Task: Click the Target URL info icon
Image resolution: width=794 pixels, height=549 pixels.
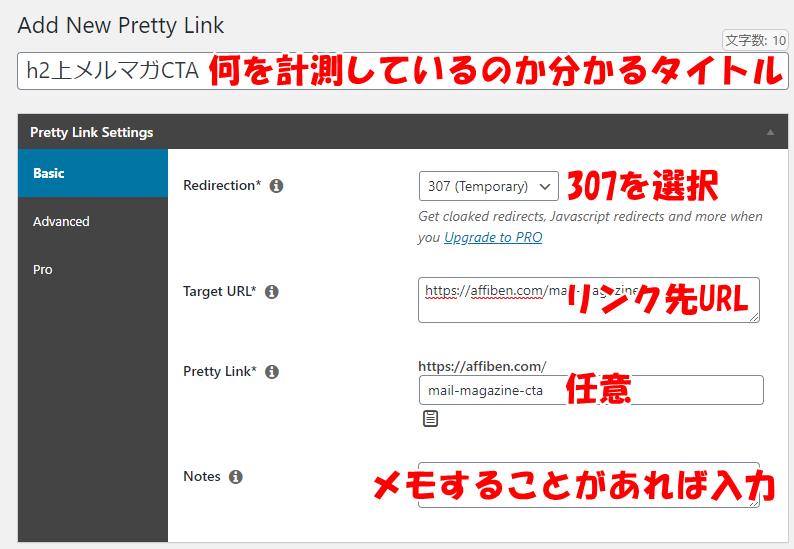Action: tap(272, 292)
